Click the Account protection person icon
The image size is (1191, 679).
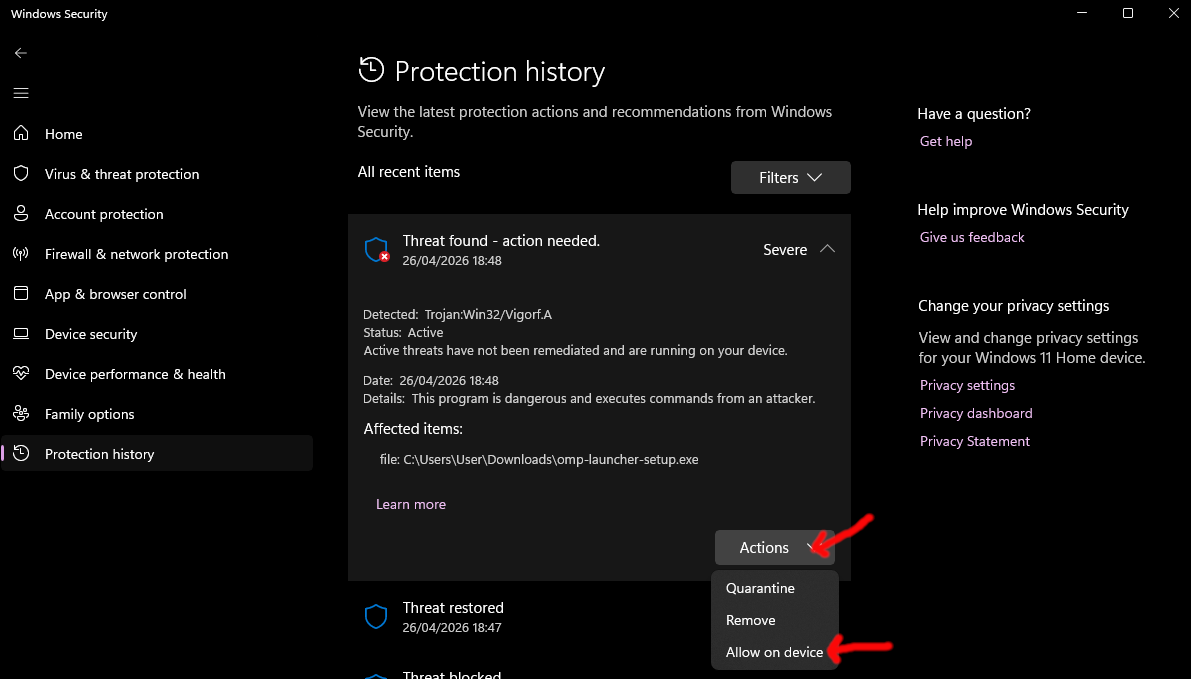[x=21, y=213]
